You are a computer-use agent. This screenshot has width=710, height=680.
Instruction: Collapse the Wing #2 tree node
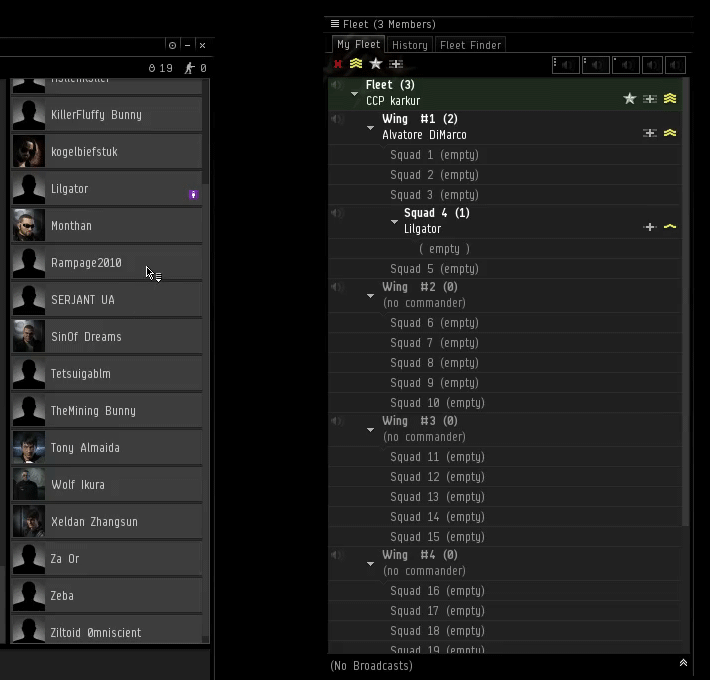coord(370,296)
